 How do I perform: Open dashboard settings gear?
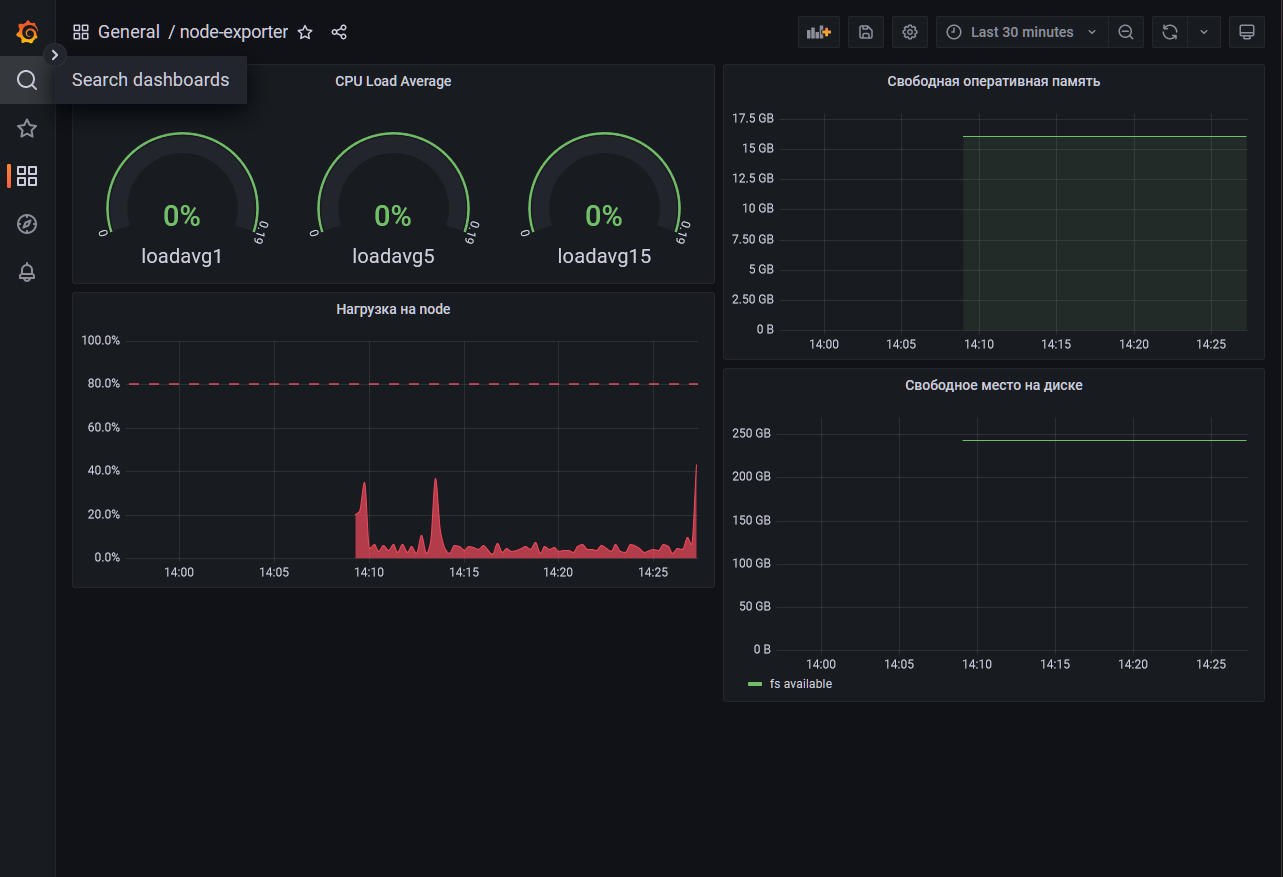tap(909, 31)
